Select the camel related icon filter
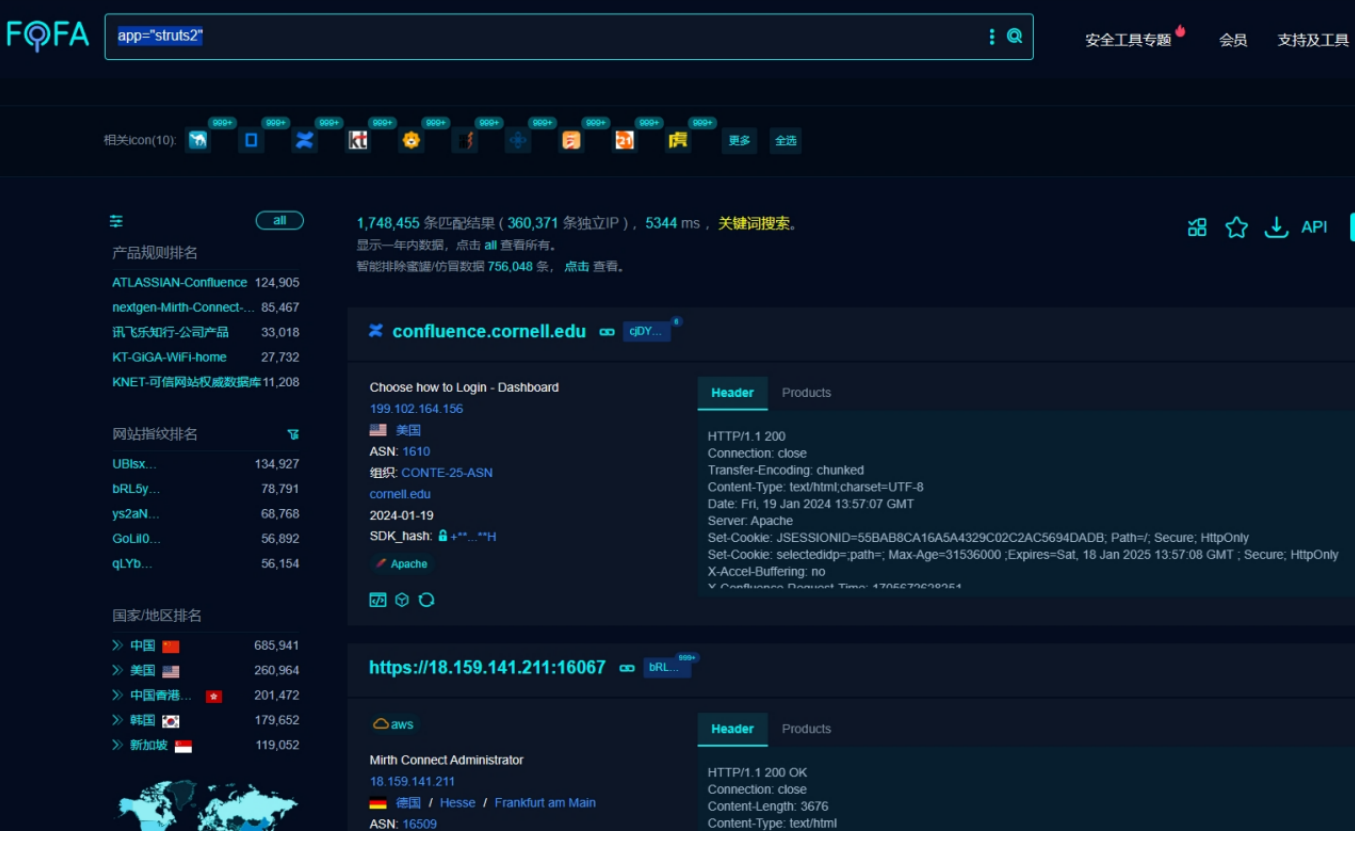Viewport: 1355px width, 842px height. [198, 140]
